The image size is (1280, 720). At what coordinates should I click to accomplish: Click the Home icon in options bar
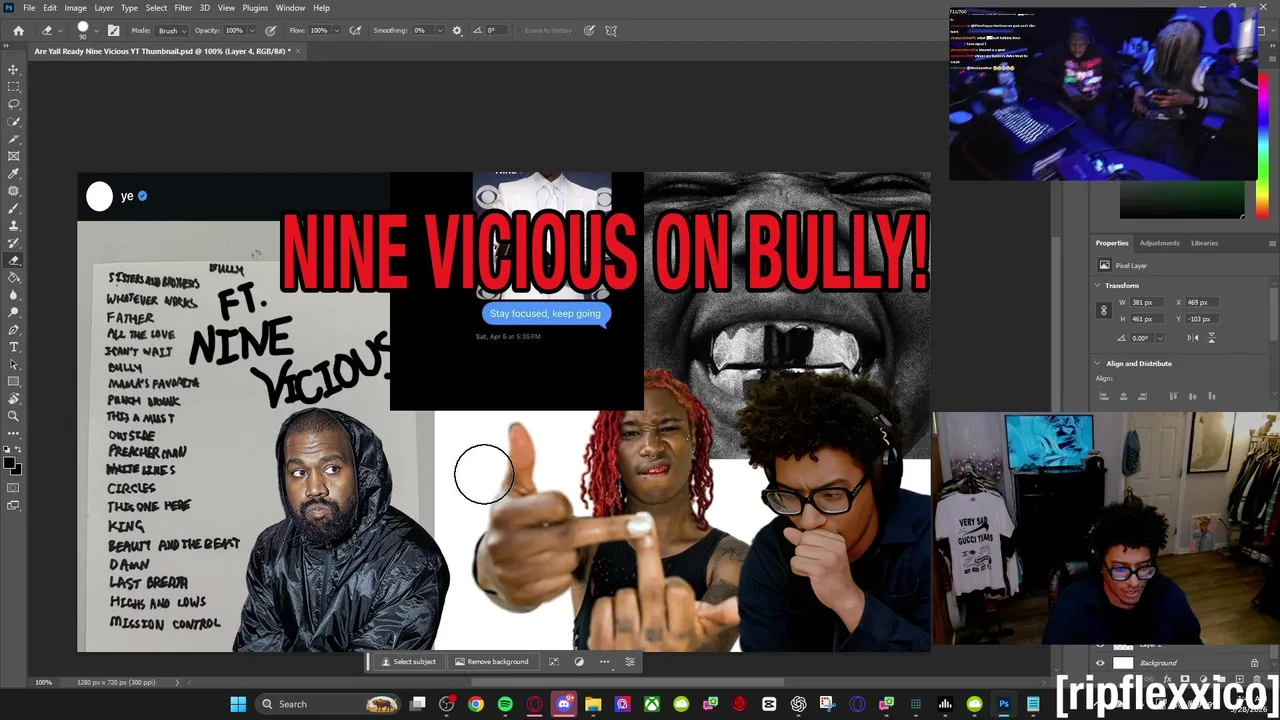[x=18, y=30]
